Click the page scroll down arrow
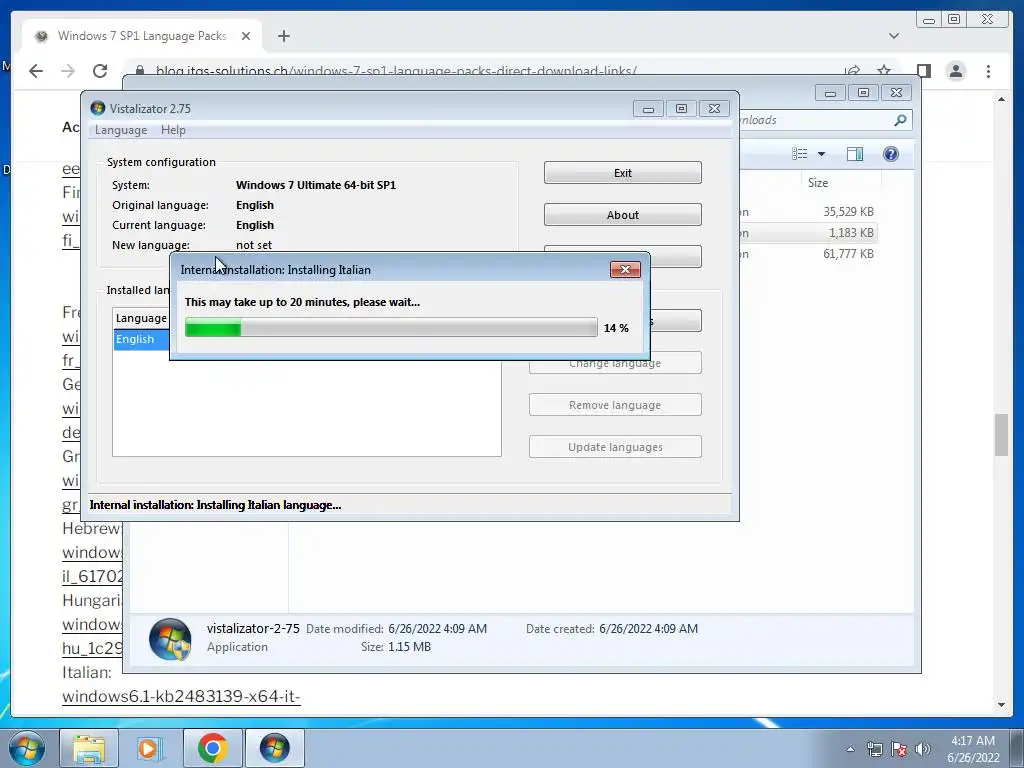This screenshot has height=768, width=1024. pyautogui.click(x=1001, y=705)
